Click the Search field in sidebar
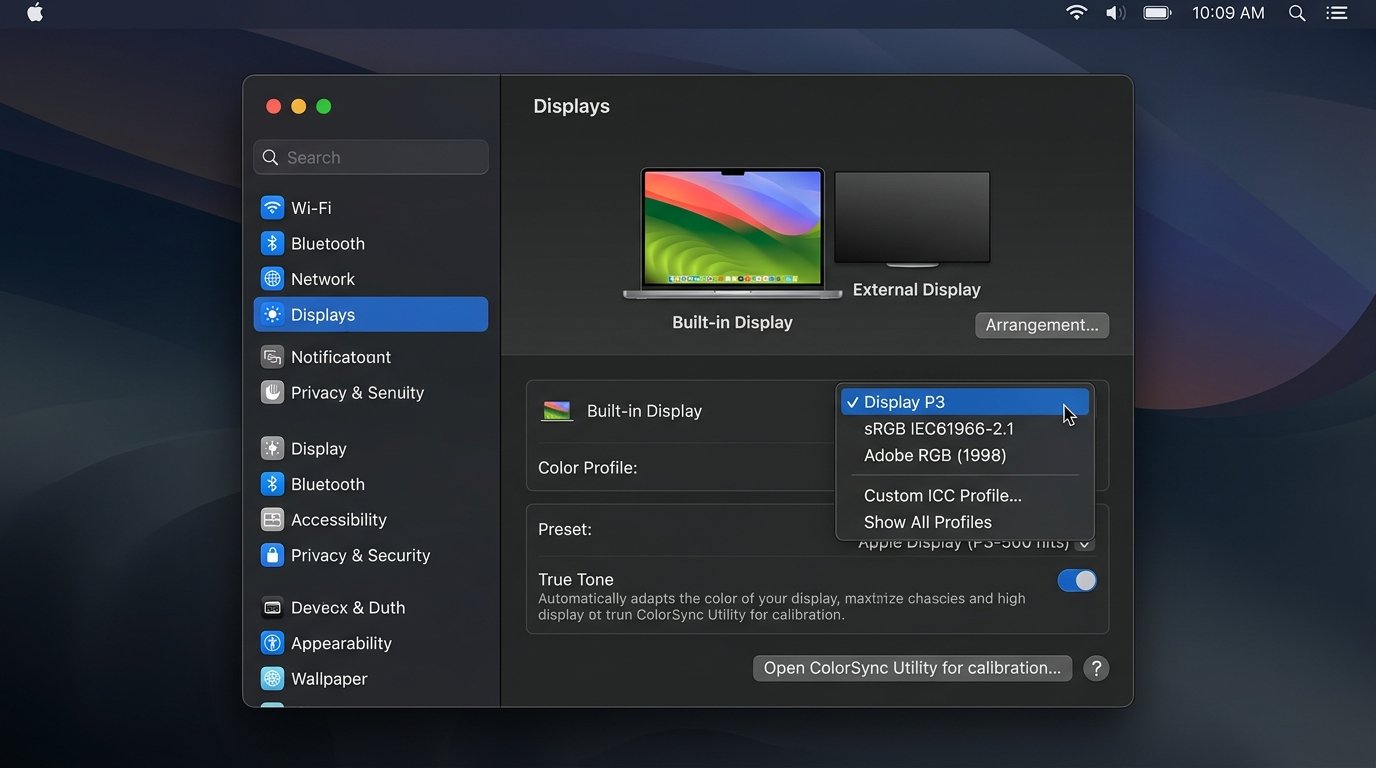1376x768 pixels. click(x=371, y=157)
